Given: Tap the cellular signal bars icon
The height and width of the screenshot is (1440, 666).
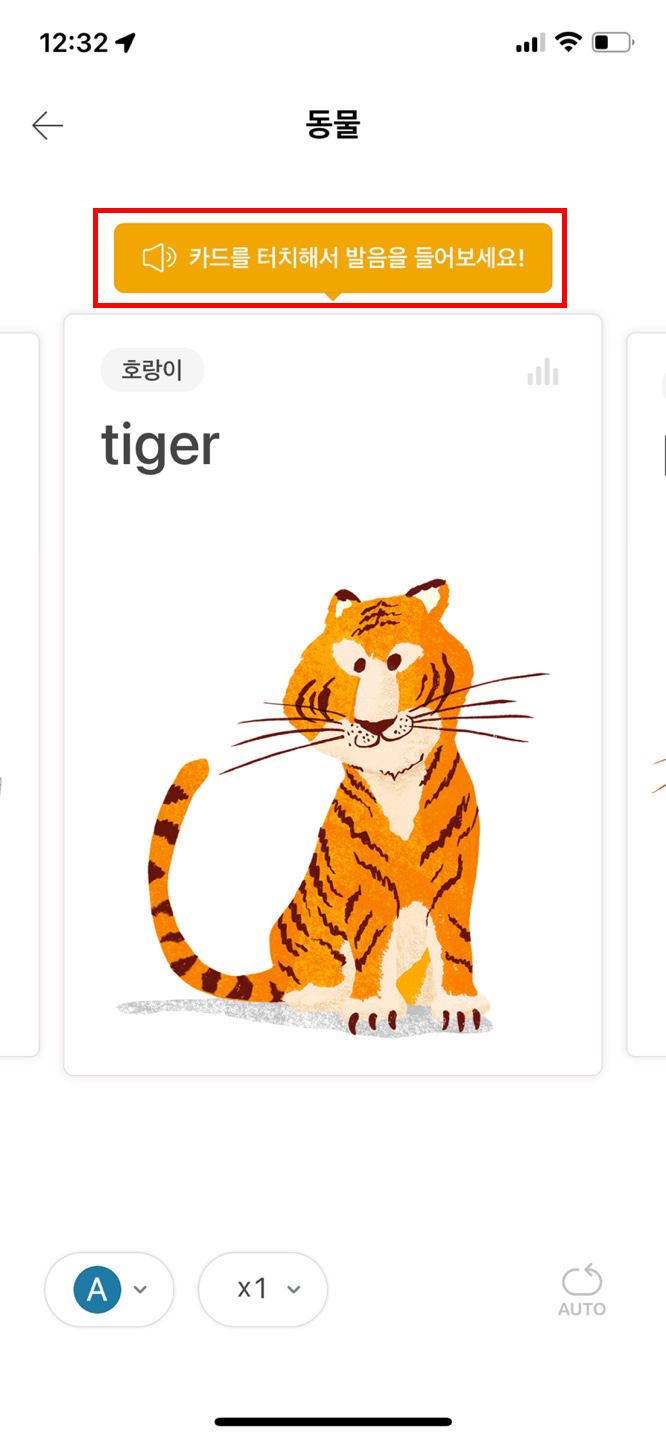Looking at the screenshot, I should pyautogui.click(x=530, y=43).
